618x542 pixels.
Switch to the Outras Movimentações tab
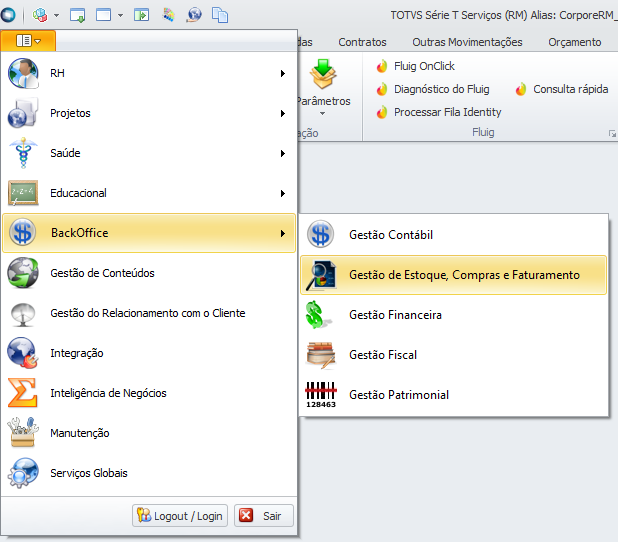click(x=467, y=42)
